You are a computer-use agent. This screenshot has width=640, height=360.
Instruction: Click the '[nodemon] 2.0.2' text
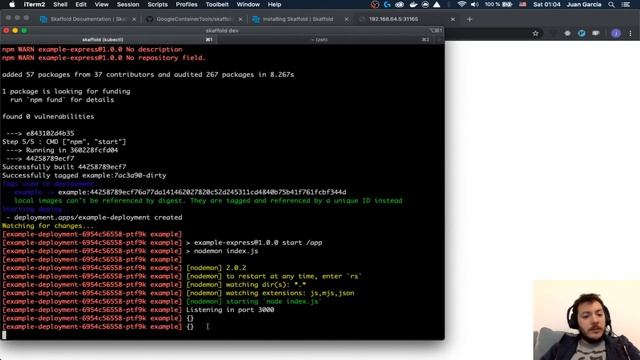tap(216, 268)
